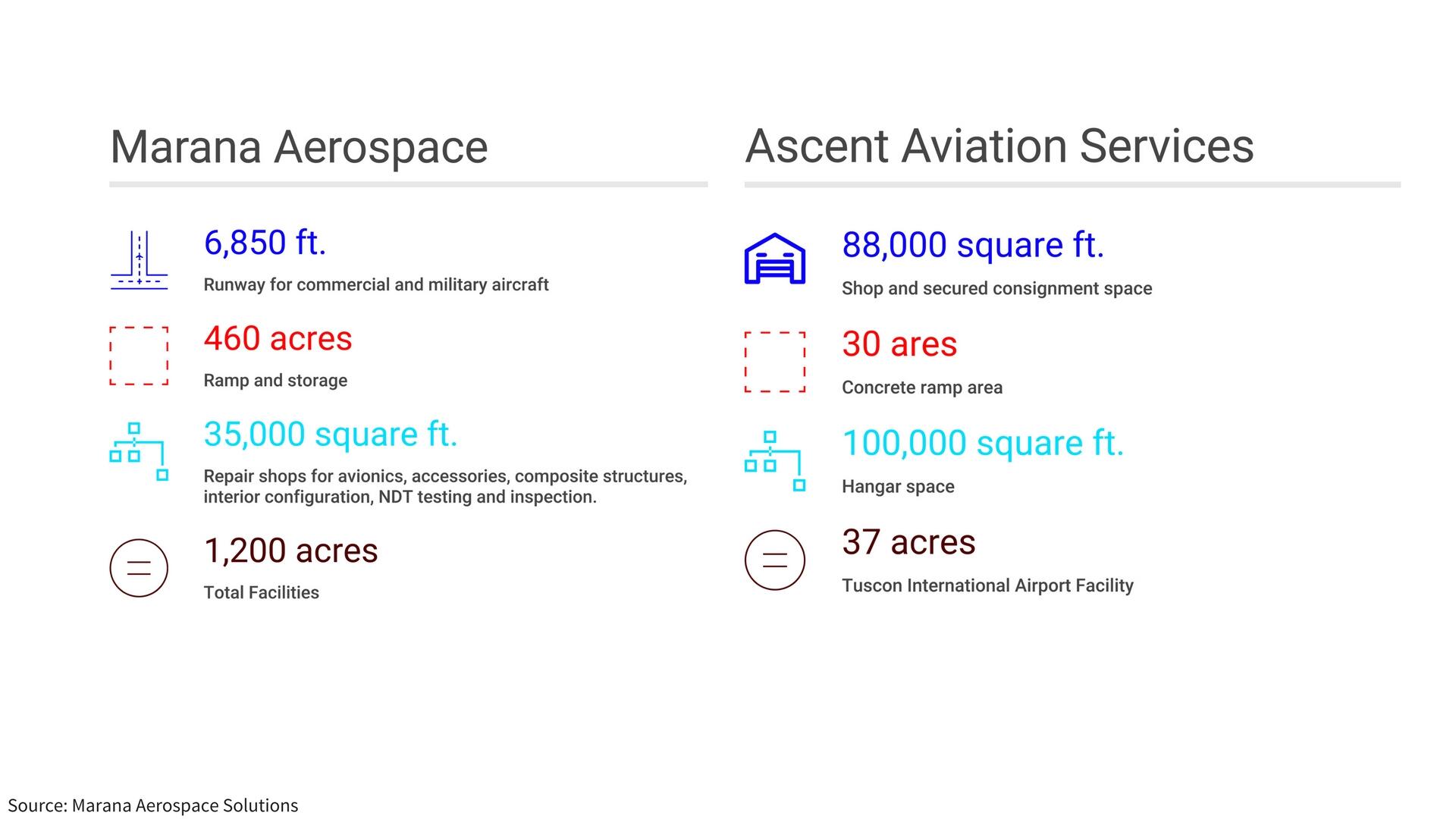Select the 37 acres figure

[x=908, y=542]
